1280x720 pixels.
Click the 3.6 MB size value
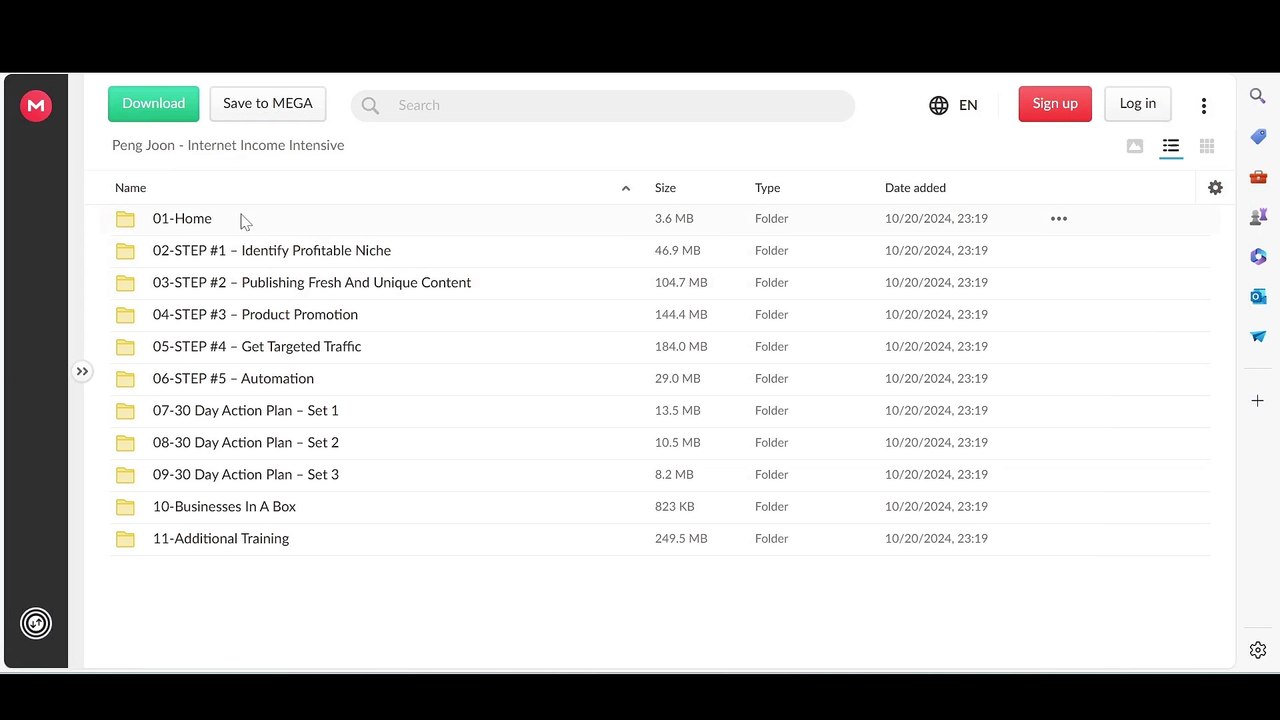click(x=674, y=219)
